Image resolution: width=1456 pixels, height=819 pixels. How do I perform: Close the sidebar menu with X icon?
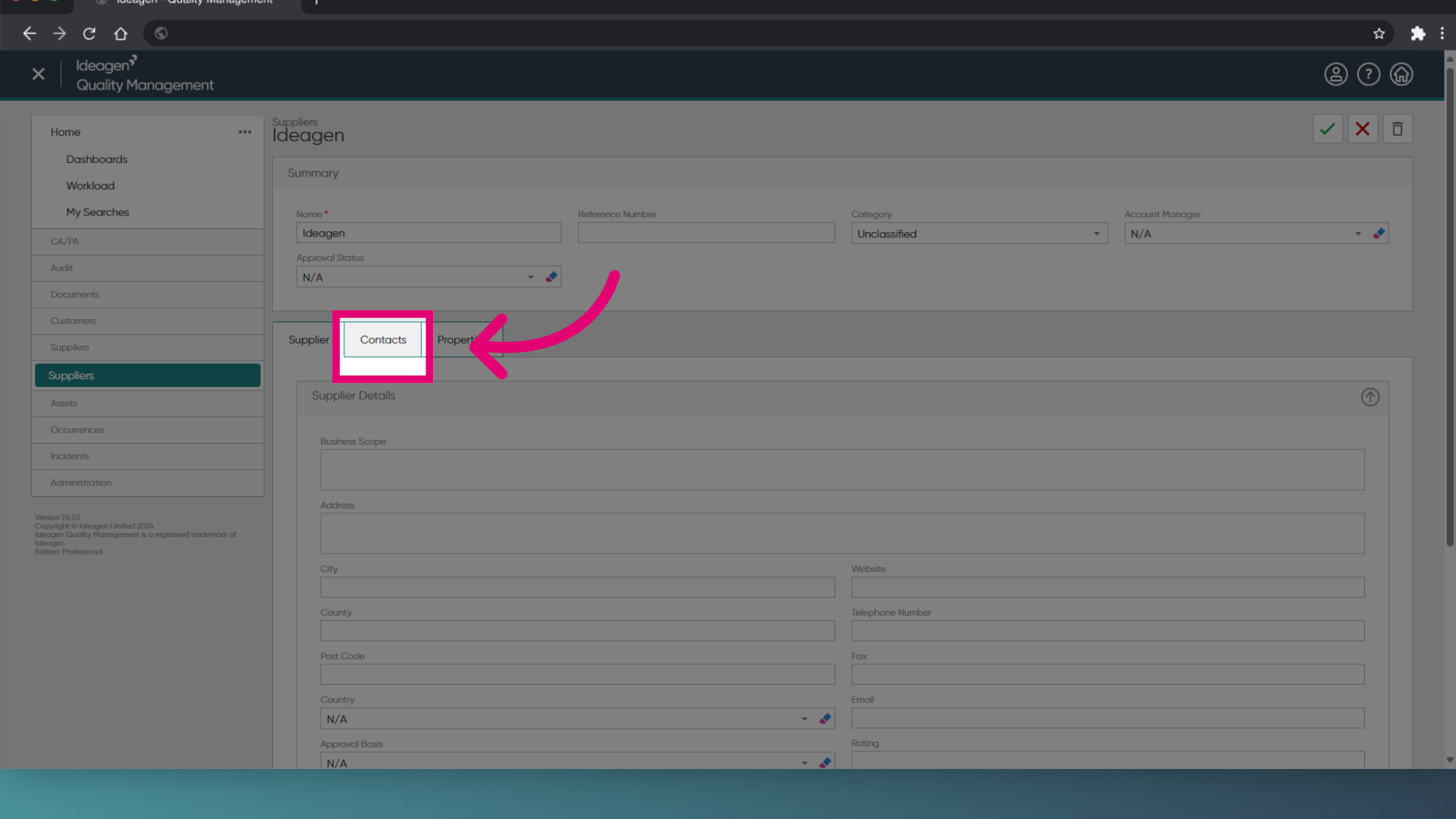pyautogui.click(x=39, y=74)
